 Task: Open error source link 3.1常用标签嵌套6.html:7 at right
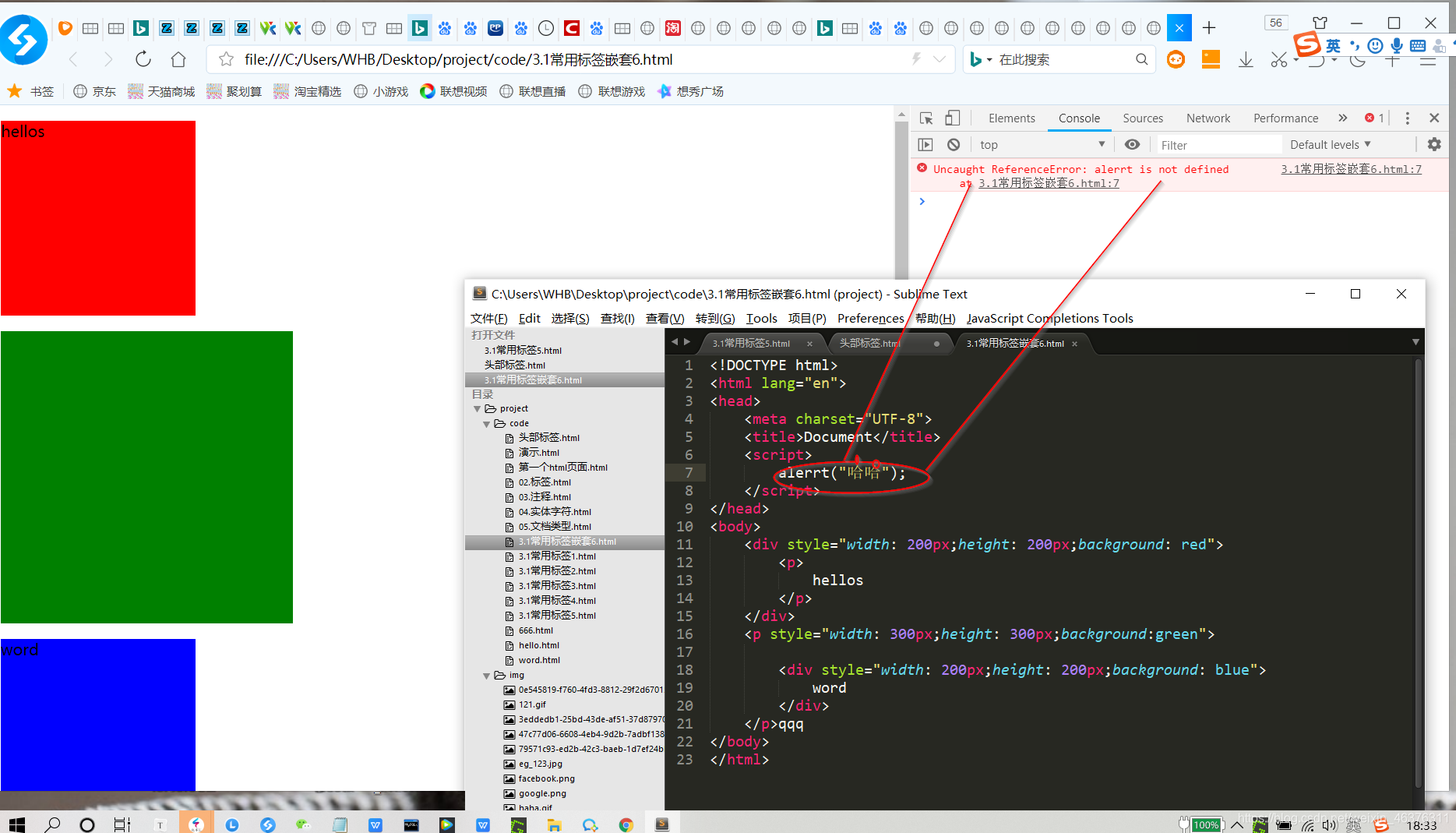1351,169
